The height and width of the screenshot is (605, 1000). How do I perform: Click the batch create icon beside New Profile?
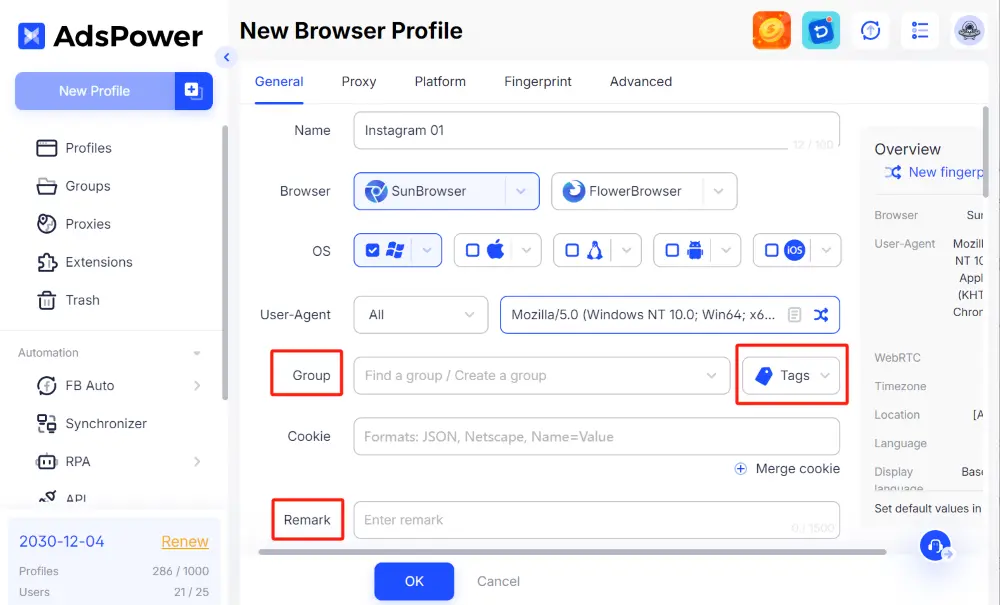[193, 91]
